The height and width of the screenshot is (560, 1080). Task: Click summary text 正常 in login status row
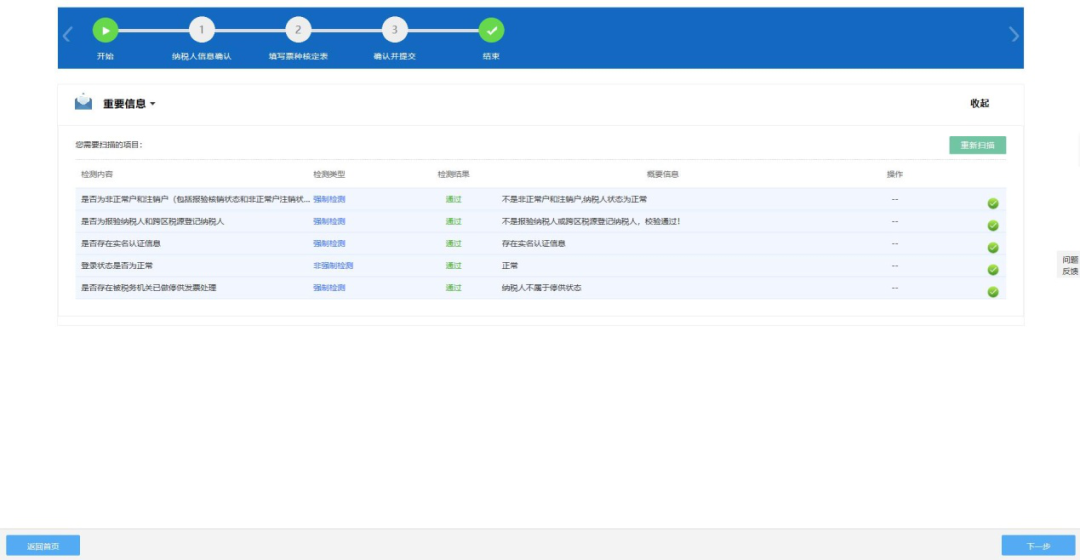pyautogui.click(x=510, y=265)
